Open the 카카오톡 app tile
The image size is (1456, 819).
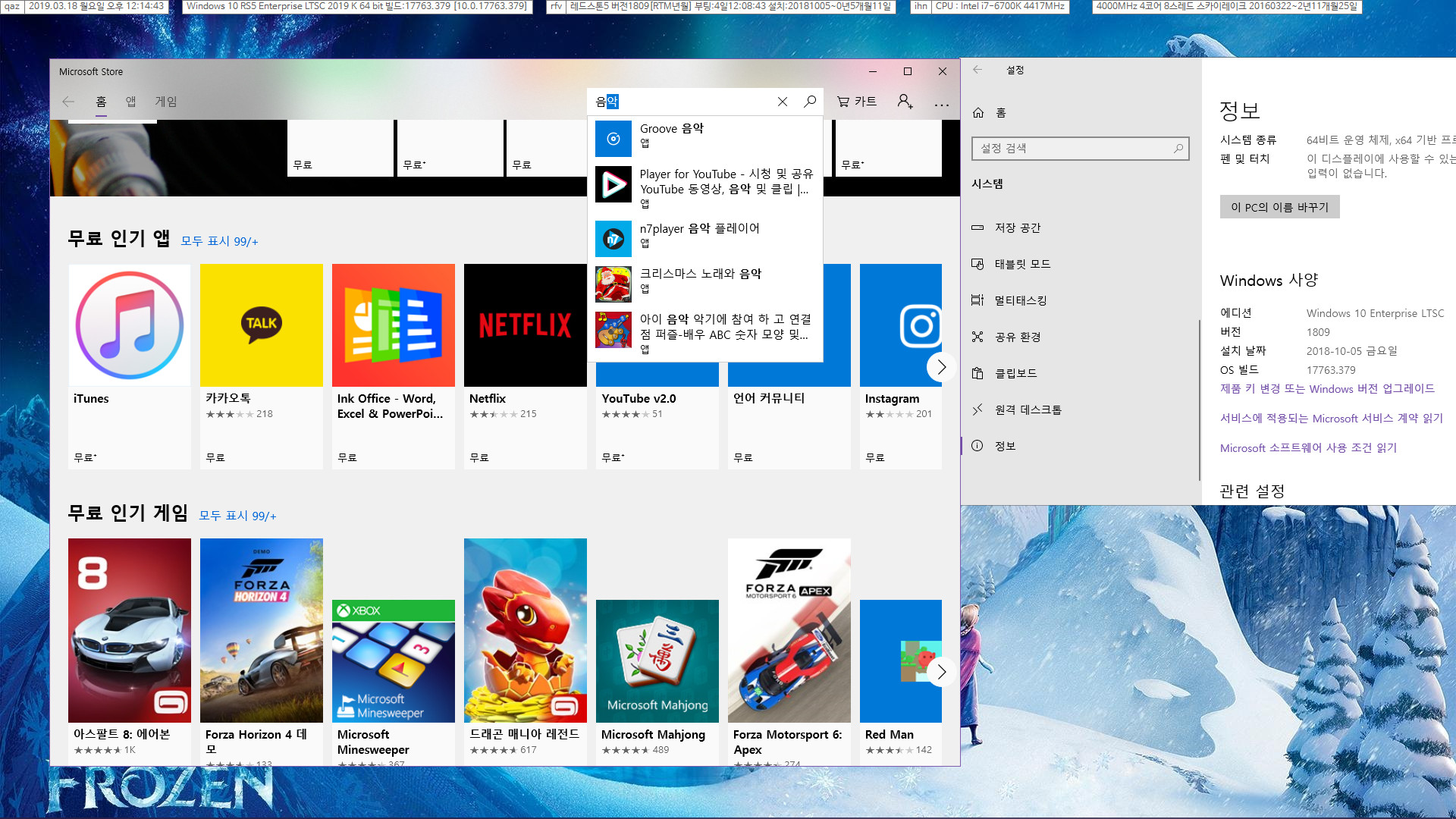[262, 366]
